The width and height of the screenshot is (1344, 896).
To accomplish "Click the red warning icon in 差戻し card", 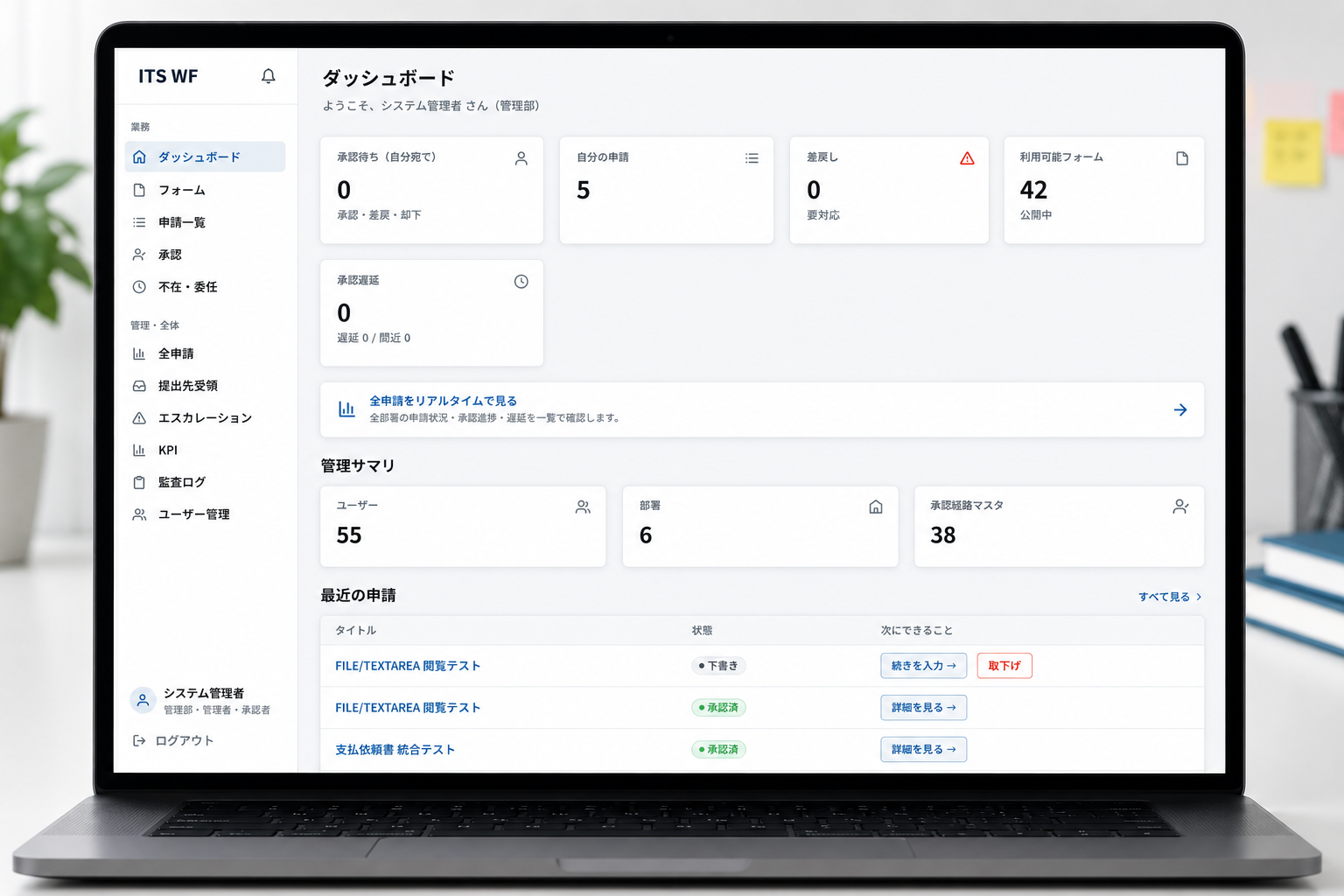I will click(x=967, y=158).
